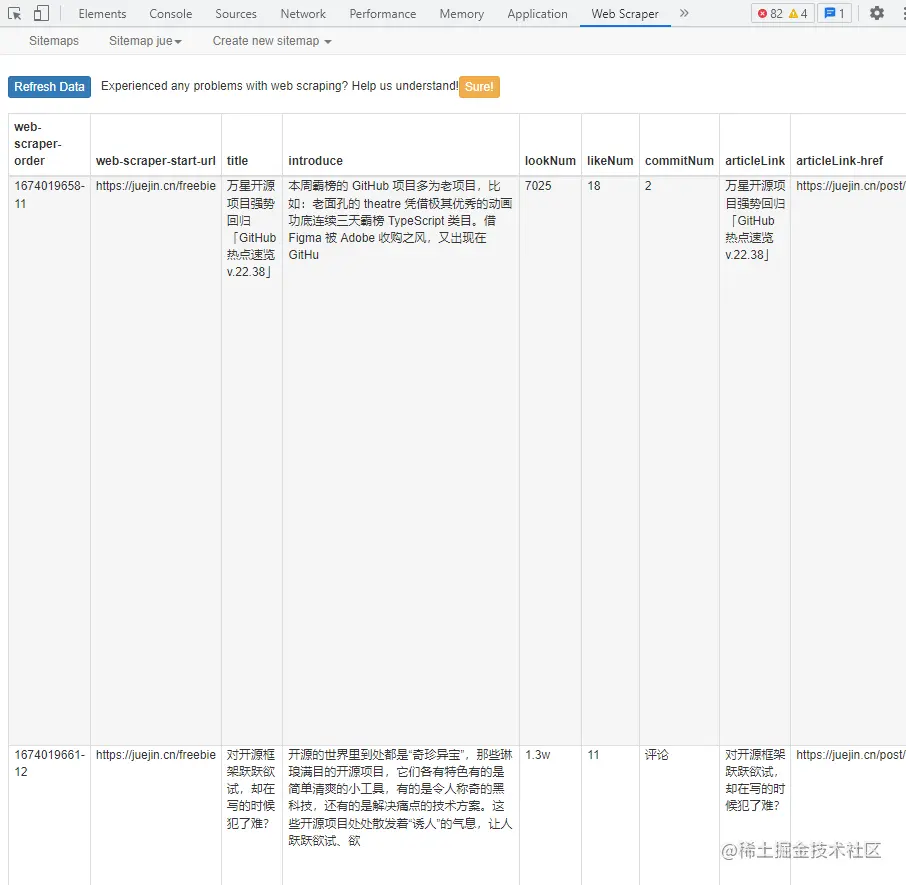906x885 pixels.
Task: Select the Memory tab
Action: 462,14
